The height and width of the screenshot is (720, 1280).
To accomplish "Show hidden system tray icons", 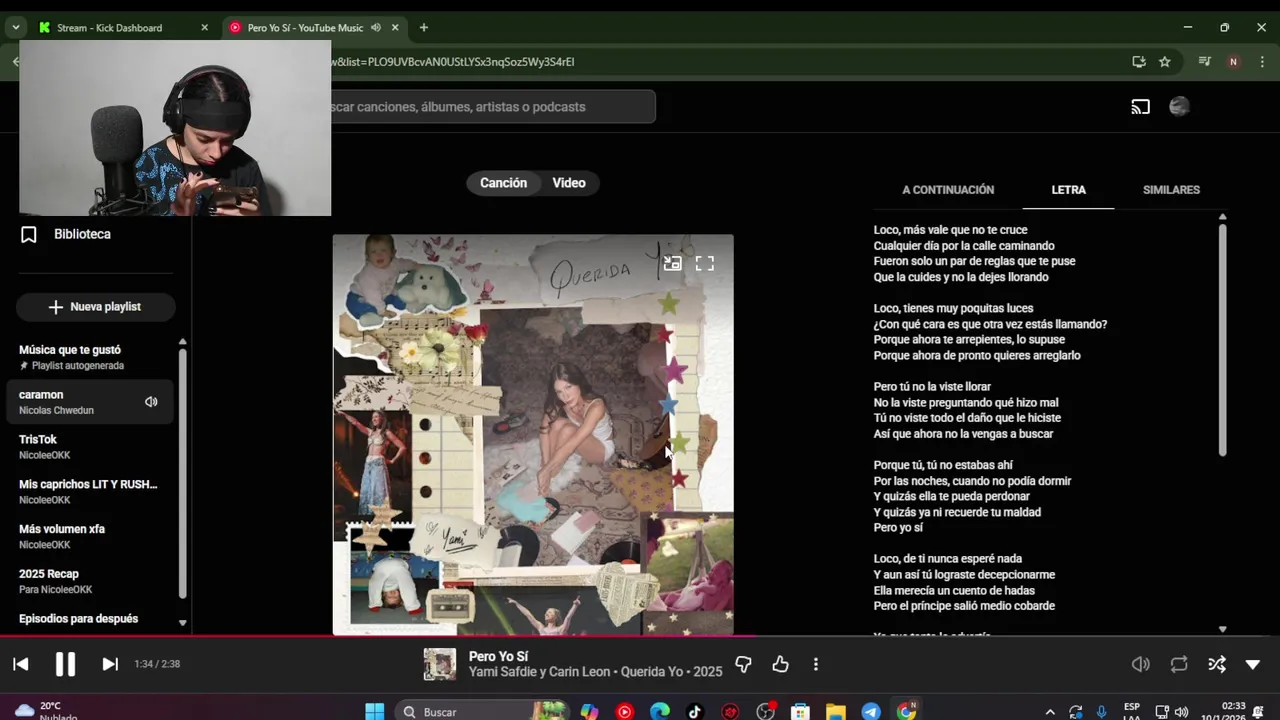I will pos(1049,712).
